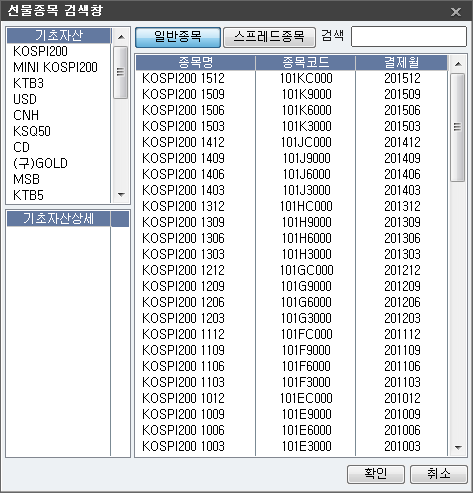Click the 기초자산상세 panel header

coord(59,219)
